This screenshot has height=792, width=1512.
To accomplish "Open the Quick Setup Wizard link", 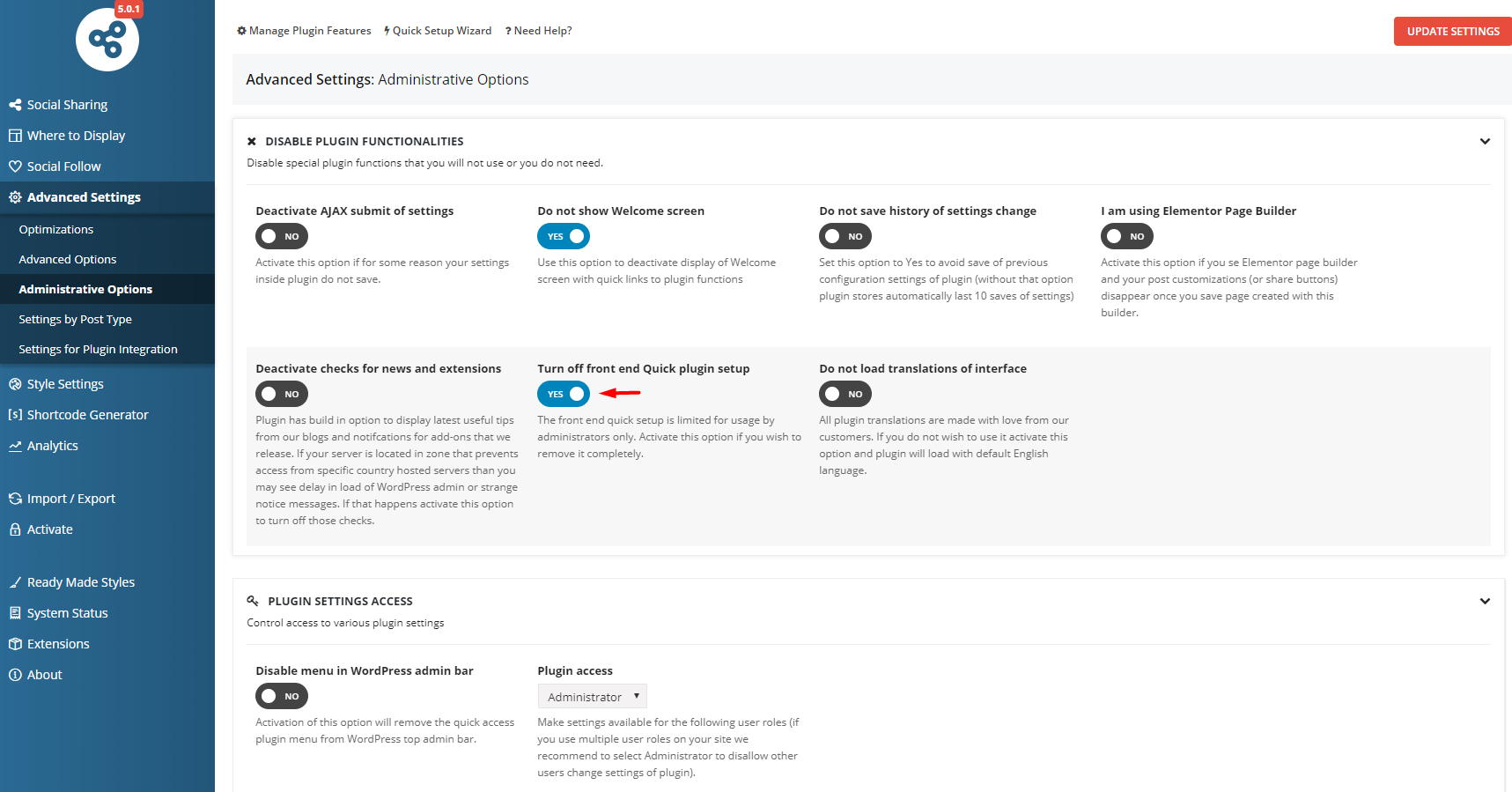I will point(438,31).
